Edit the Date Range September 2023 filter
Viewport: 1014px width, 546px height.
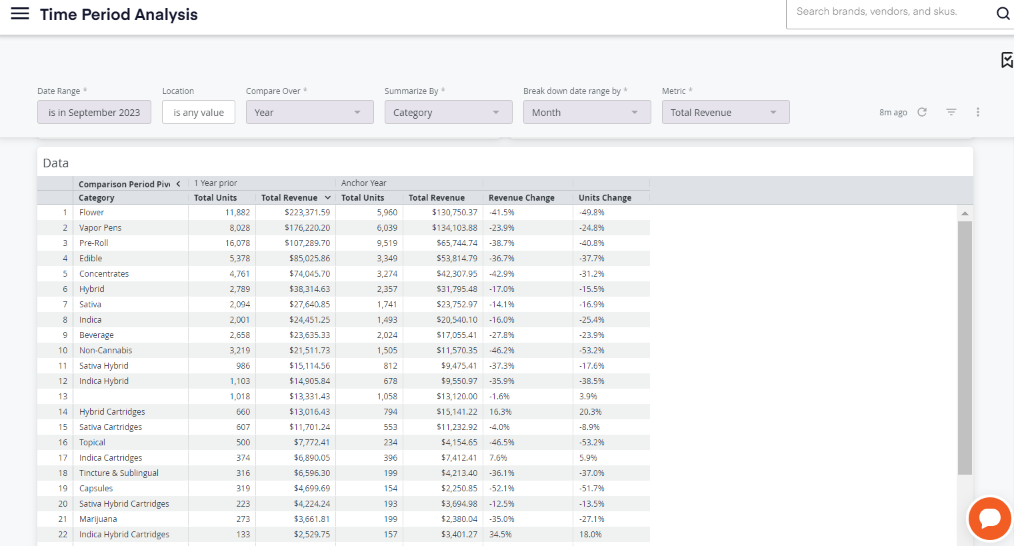94,112
